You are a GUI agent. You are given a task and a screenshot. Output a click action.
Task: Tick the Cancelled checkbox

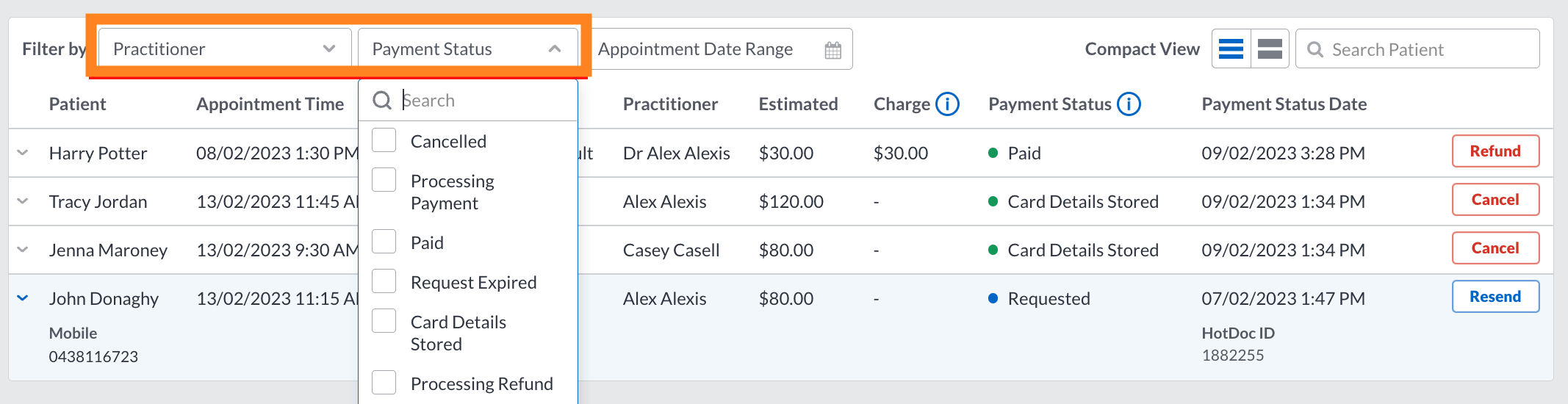[x=384, y=140]
